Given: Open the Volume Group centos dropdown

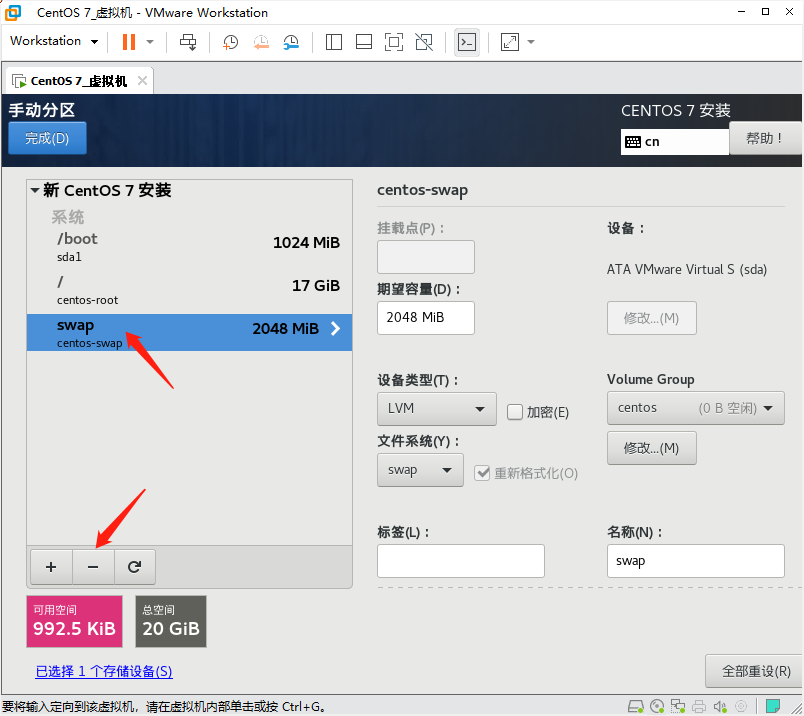Looking at the screenshot, I should (x=695, y=408).
